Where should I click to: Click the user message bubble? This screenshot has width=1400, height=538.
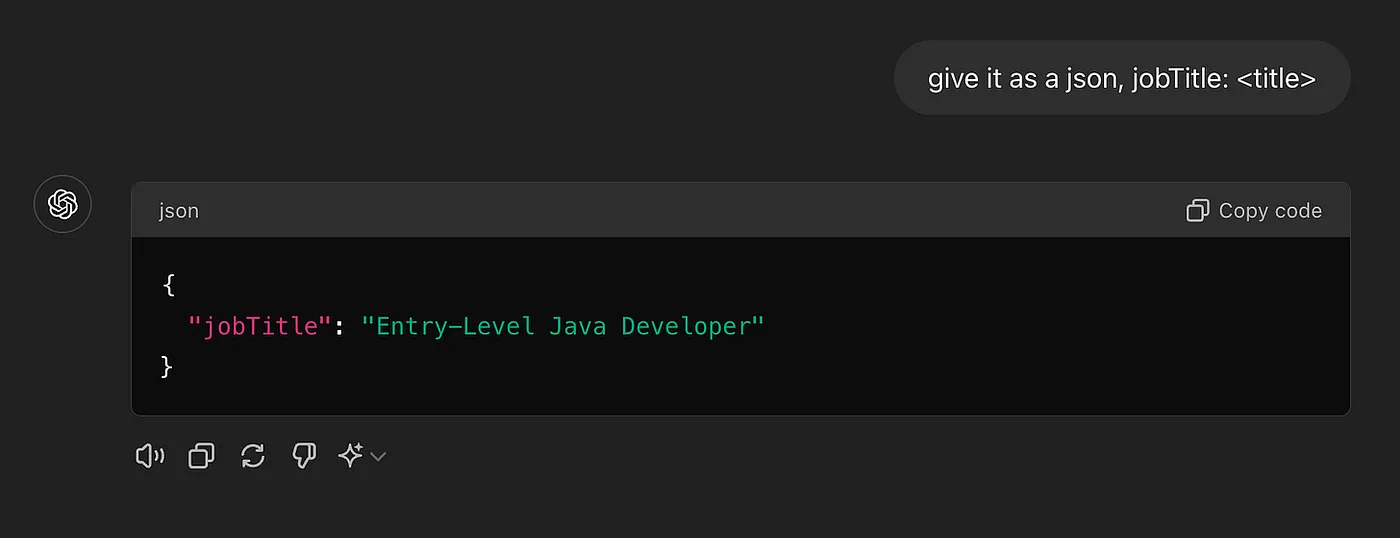point(1121,78)
